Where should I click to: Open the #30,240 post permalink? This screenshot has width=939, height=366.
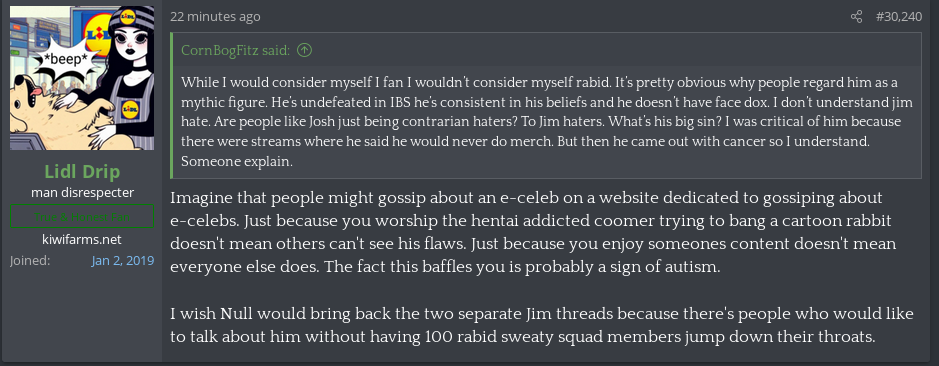(x=898, y=17)
